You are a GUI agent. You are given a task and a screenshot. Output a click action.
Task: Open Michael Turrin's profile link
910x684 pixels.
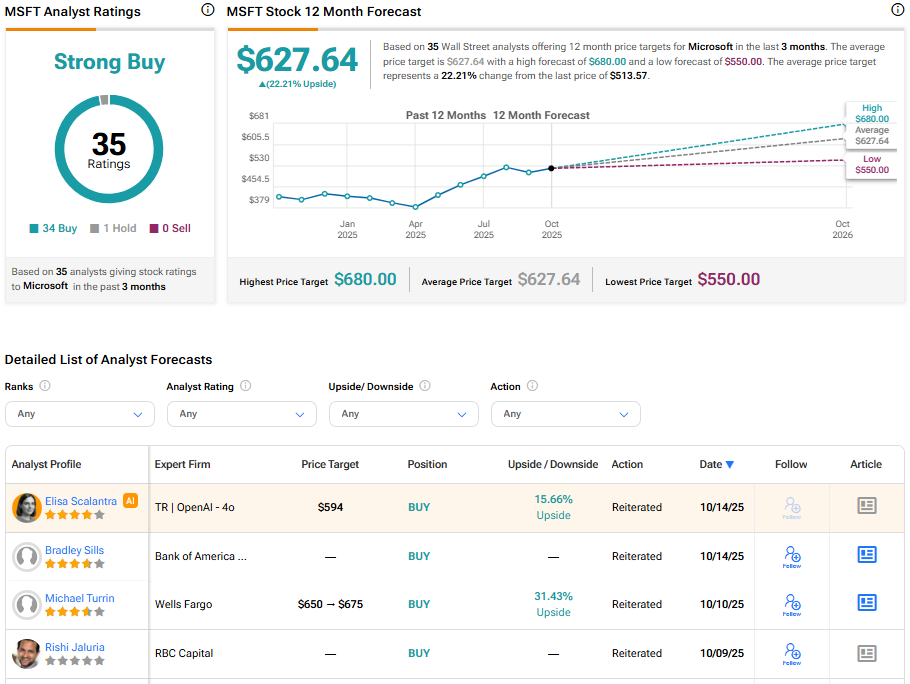coord(79,598)
